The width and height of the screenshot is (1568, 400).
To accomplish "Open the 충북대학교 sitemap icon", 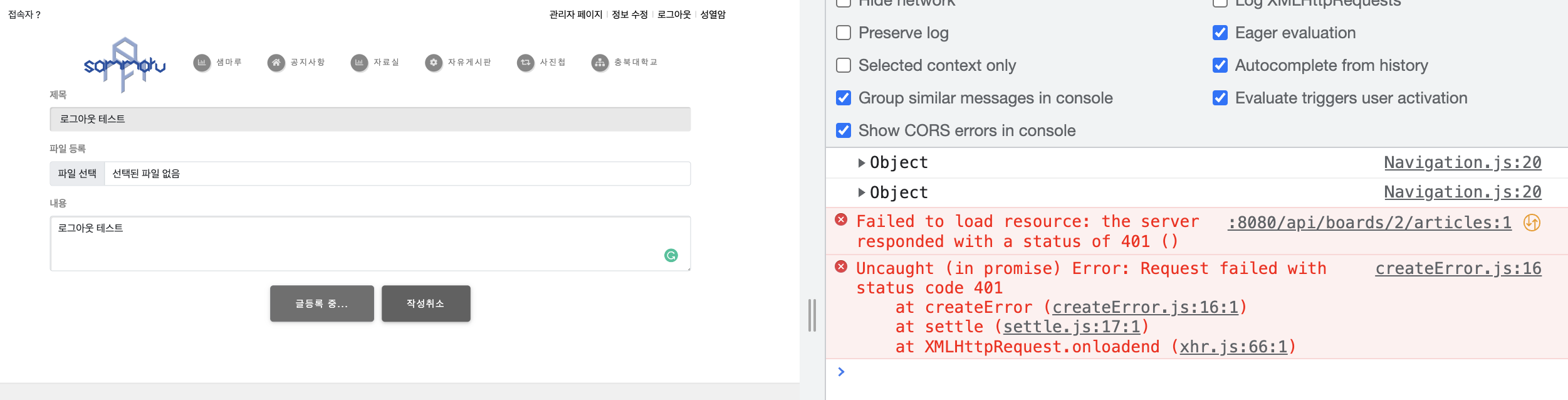I will point(600,63).
